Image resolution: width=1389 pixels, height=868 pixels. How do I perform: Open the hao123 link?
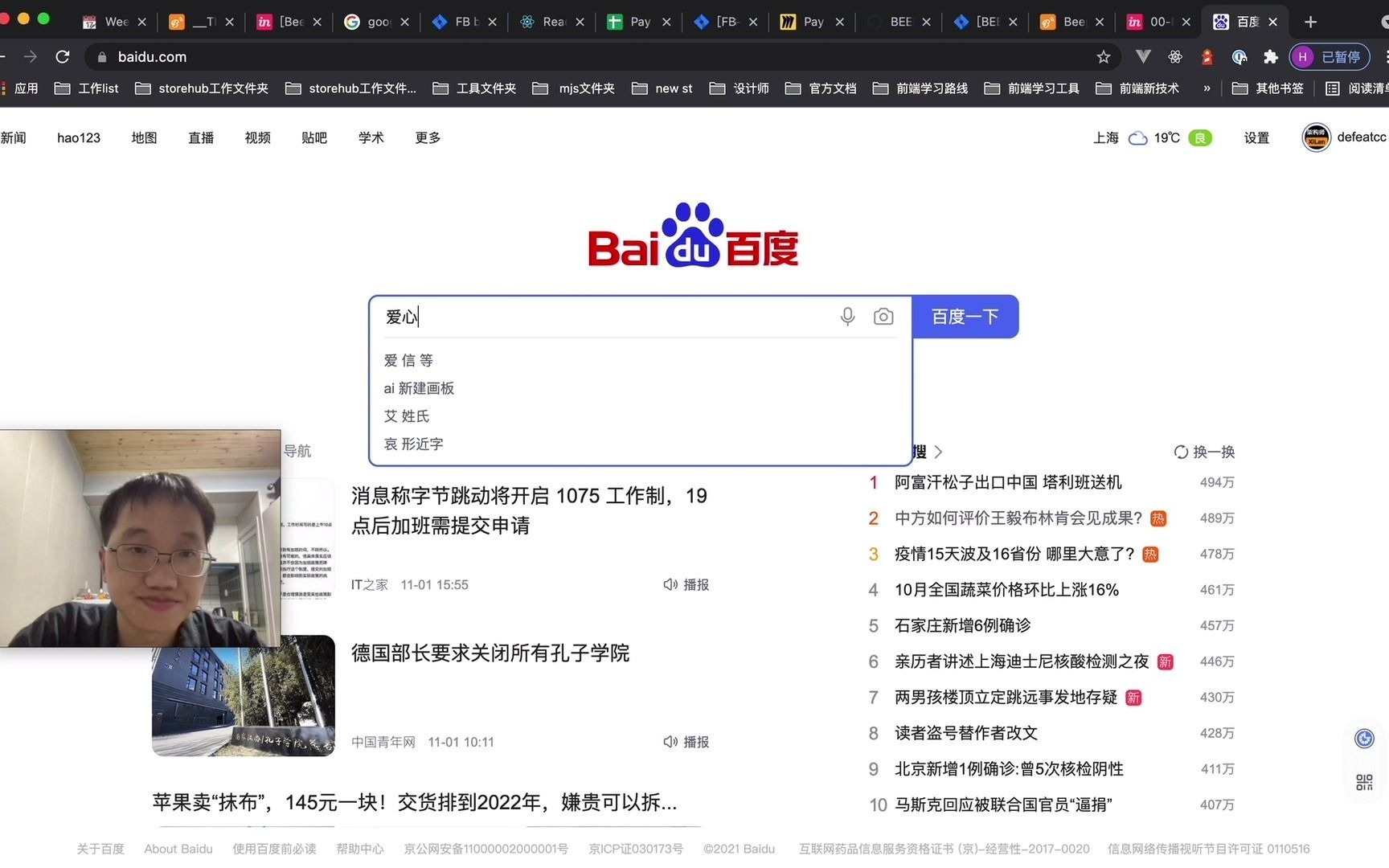[79, 137]
